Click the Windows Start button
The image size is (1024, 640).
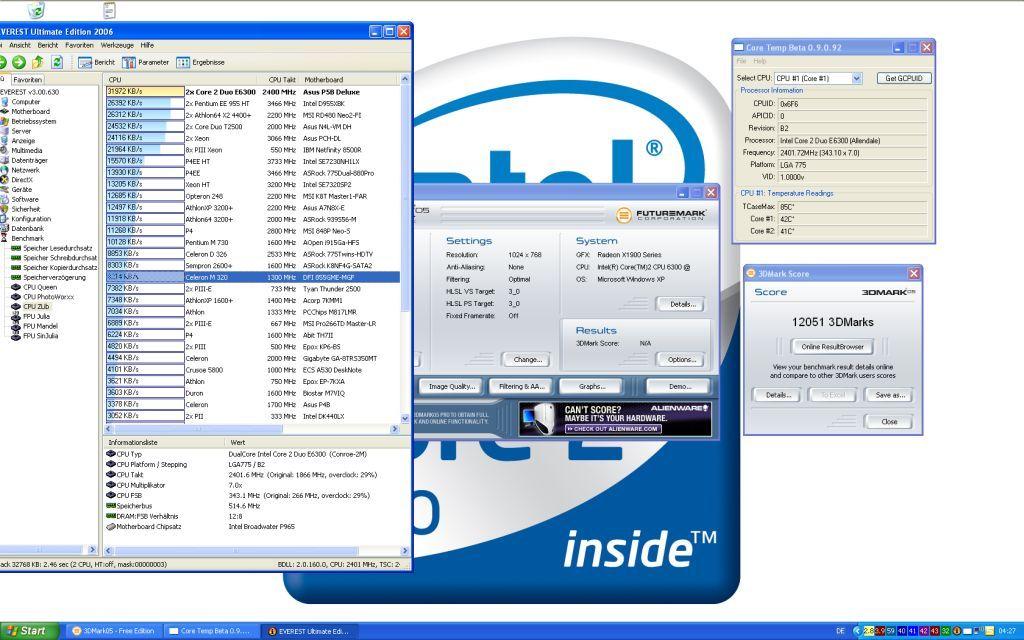(29, 631)
